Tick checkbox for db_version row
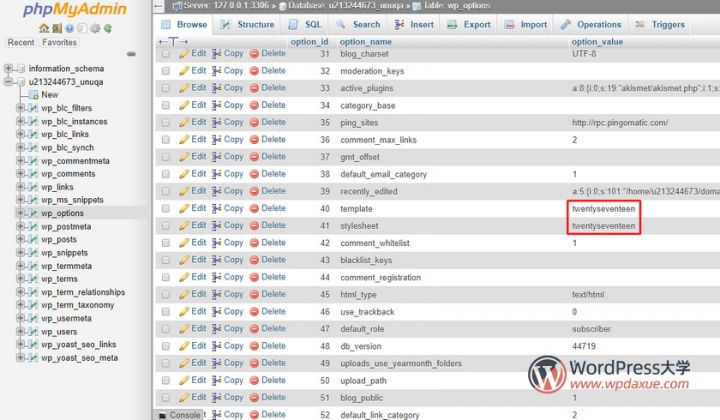 166,346
